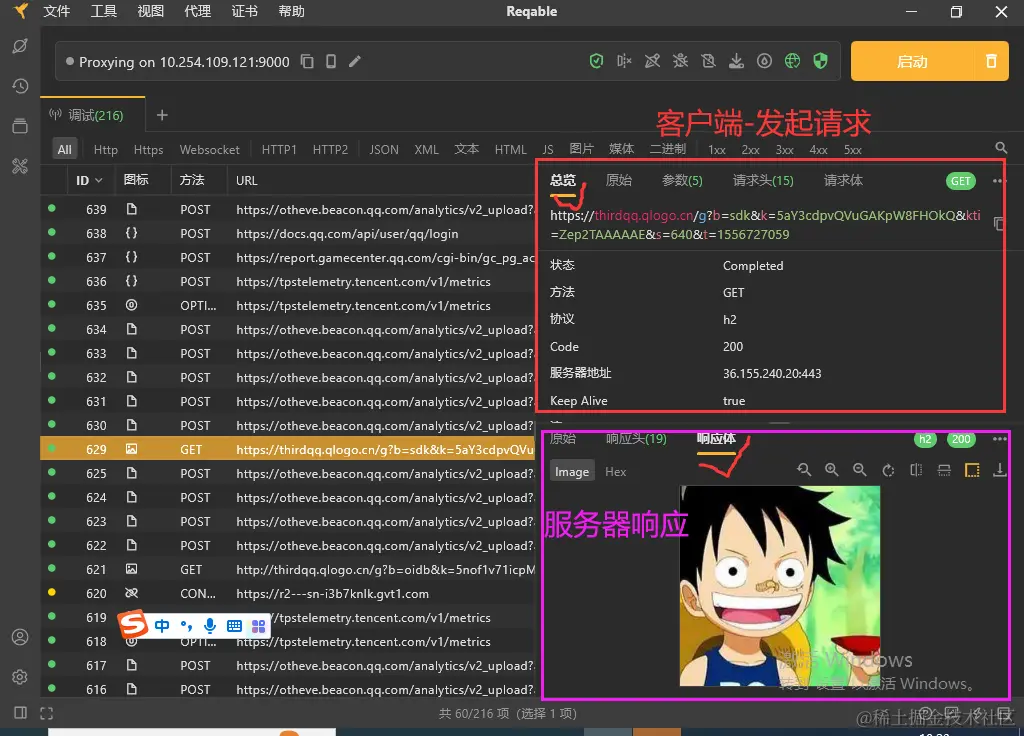Search traffic with the magnifier icon
Image resolution: width=1024 pixels, height=736 pixels.
pos(1000,148)
